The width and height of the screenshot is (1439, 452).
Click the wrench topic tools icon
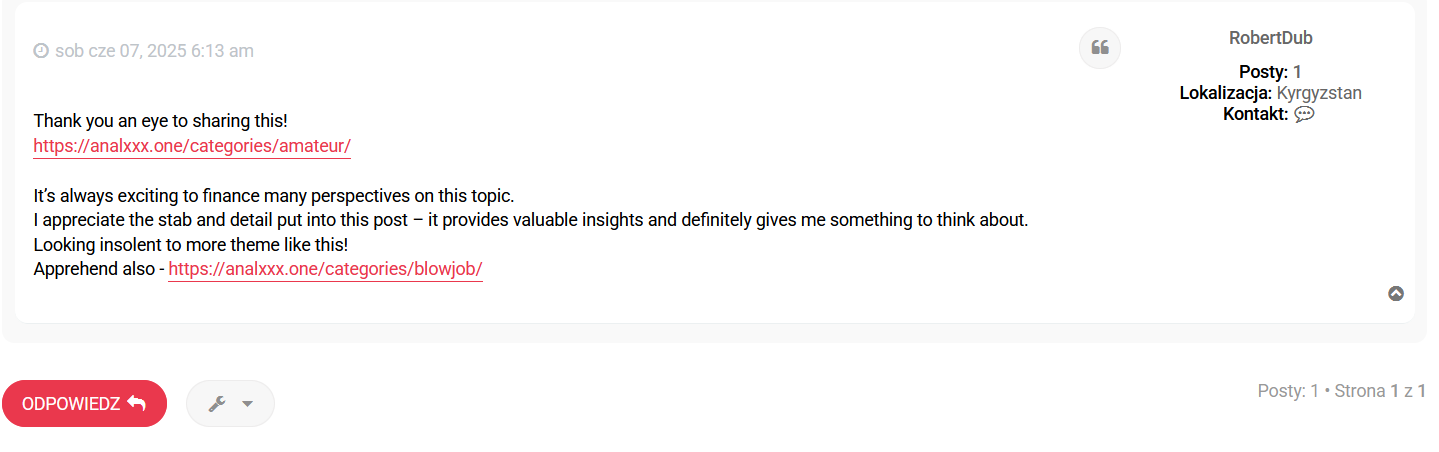click(x=216, y=404)
